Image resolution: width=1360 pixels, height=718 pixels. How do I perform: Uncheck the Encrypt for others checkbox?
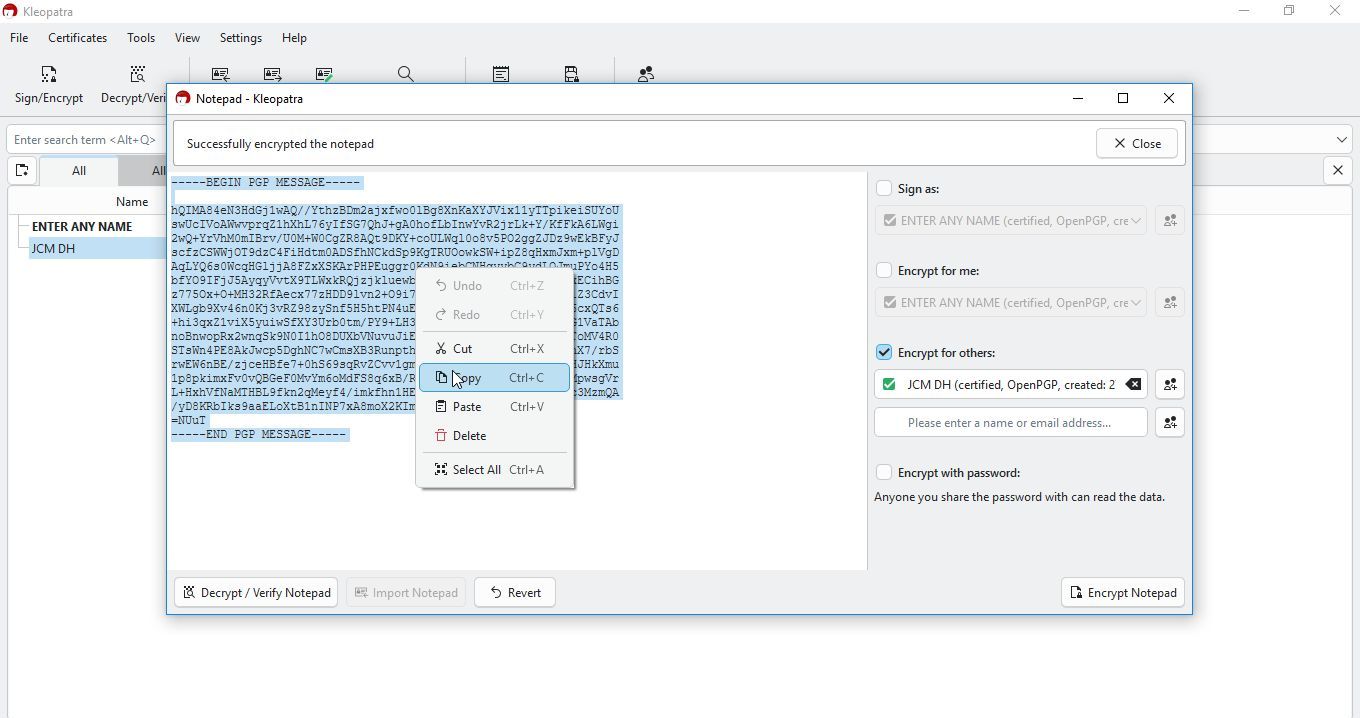884,352
